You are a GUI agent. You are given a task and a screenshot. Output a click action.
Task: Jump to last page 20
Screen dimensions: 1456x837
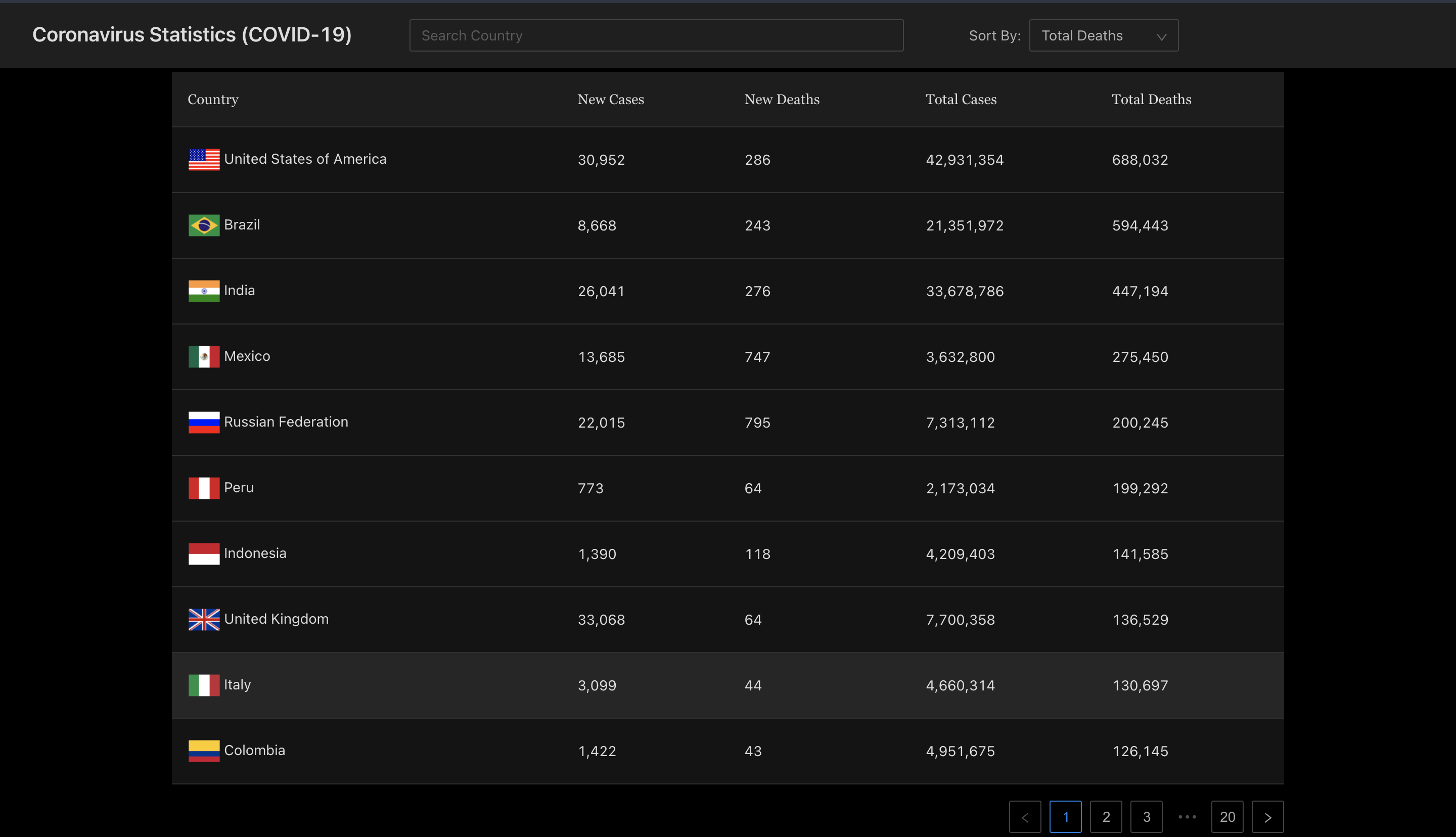click(x=1226, y=816)
